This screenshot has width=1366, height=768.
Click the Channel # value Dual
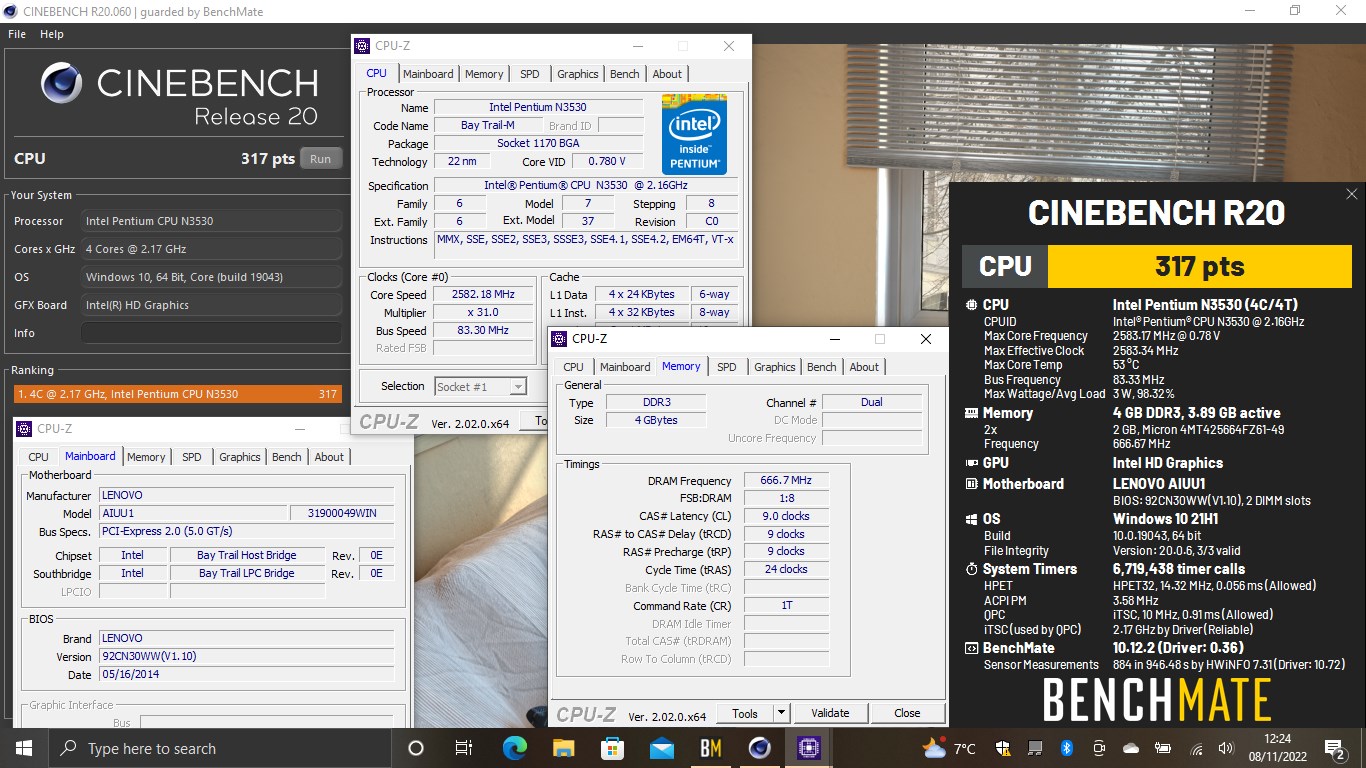[872, 402]
